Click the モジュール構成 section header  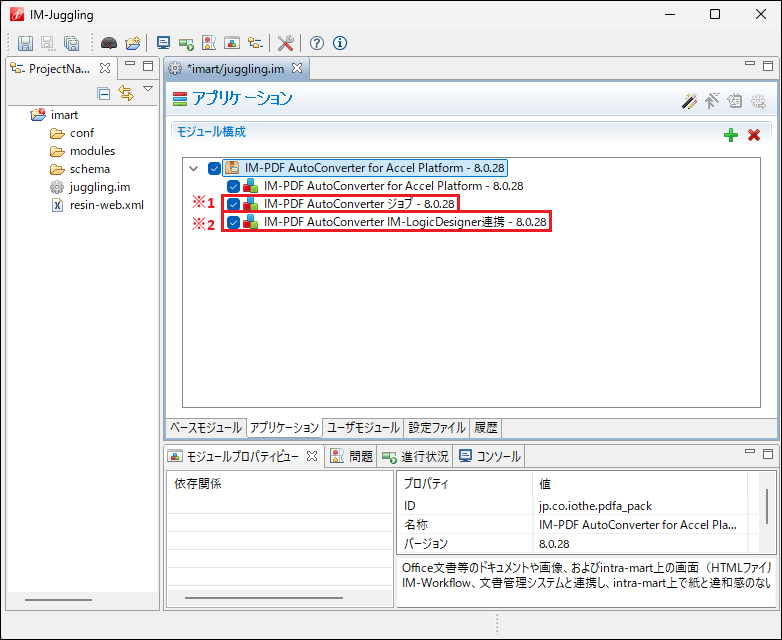[x=211, y=132]
